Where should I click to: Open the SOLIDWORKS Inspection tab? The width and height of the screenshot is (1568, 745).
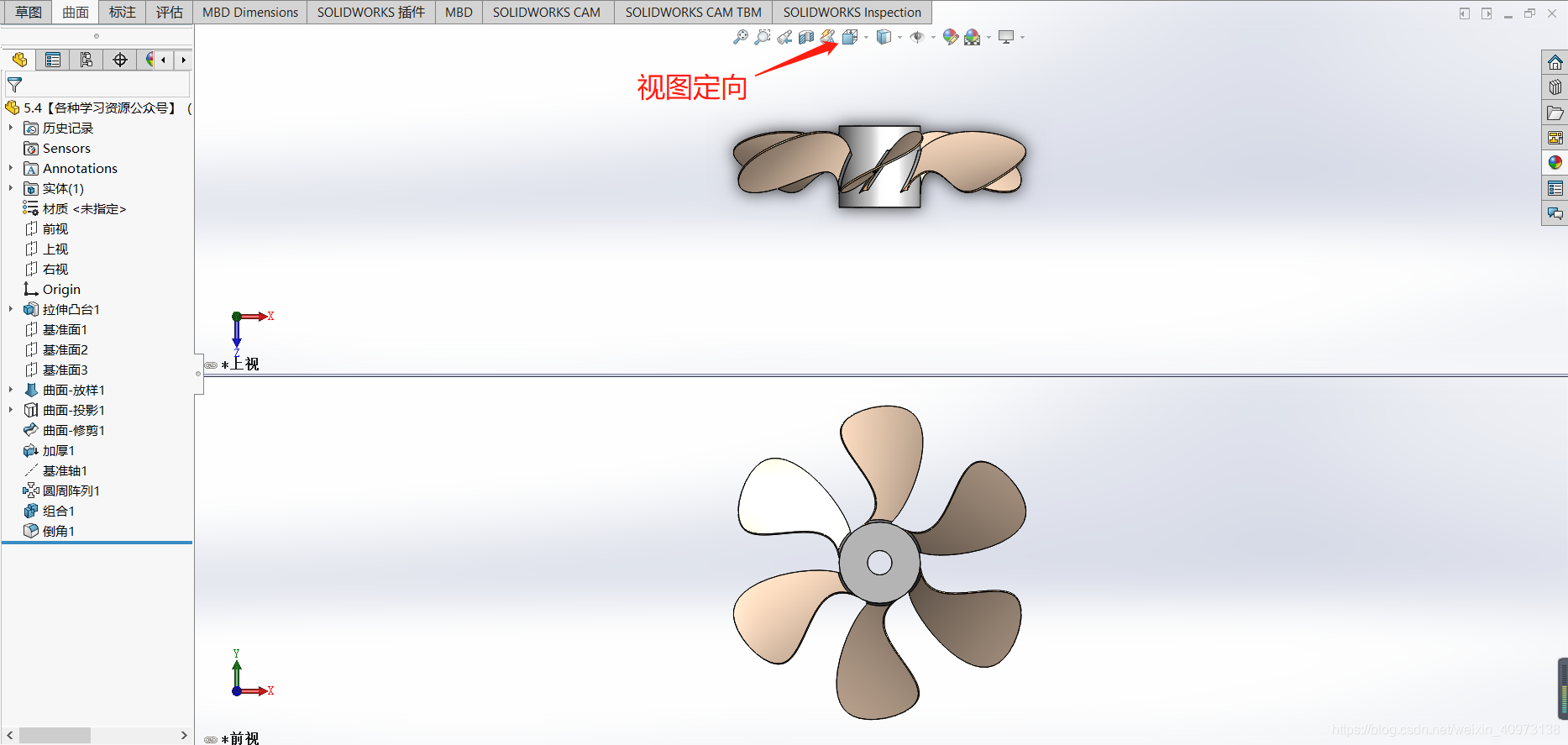coord(852,12)
